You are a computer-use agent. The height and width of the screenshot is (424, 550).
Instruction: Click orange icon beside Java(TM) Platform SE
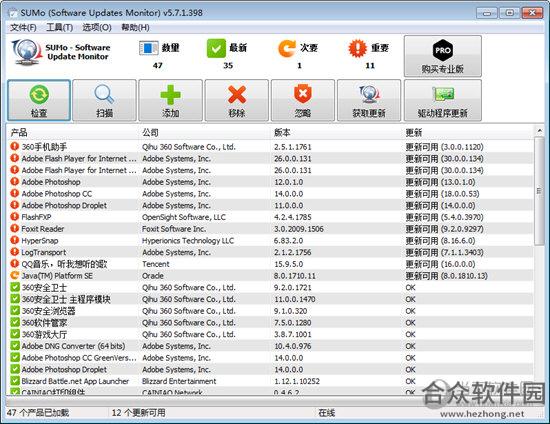tap(14, 275)
